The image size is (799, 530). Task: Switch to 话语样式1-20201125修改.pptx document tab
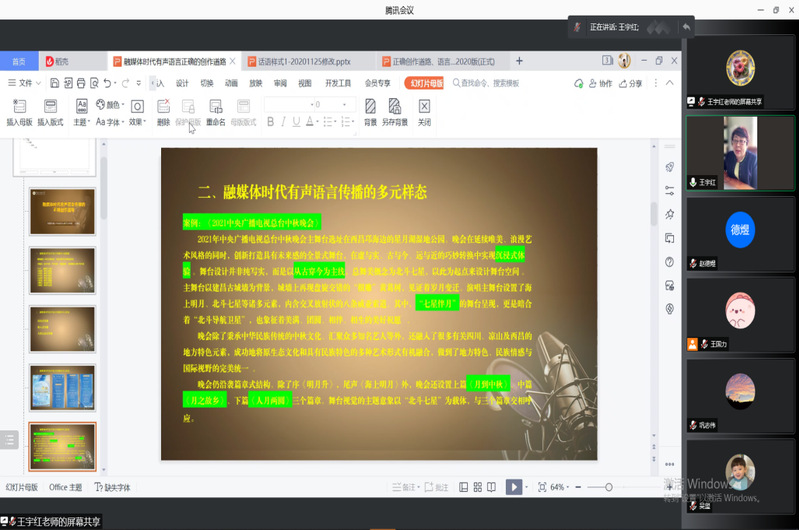(x=308, y=61)
